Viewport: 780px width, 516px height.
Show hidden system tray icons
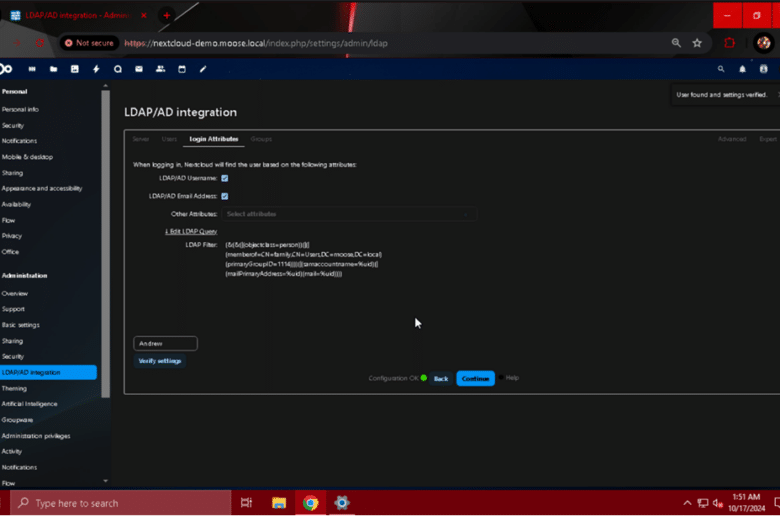point(687,503)
